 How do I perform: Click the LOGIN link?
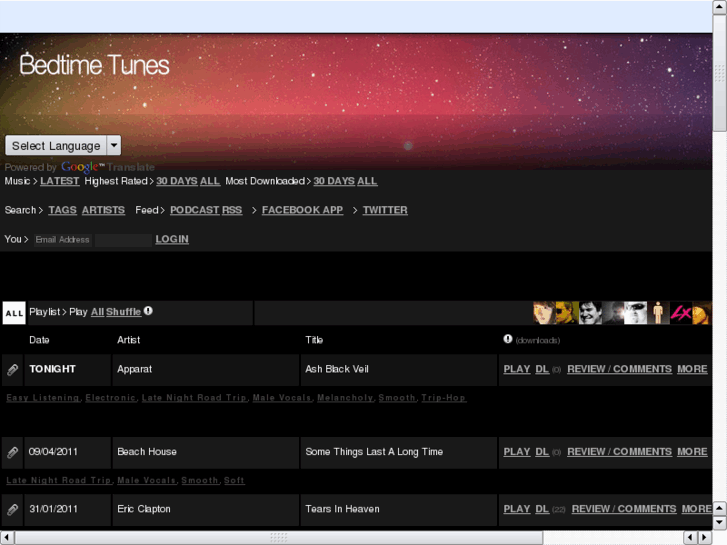(x=172, y=239)
